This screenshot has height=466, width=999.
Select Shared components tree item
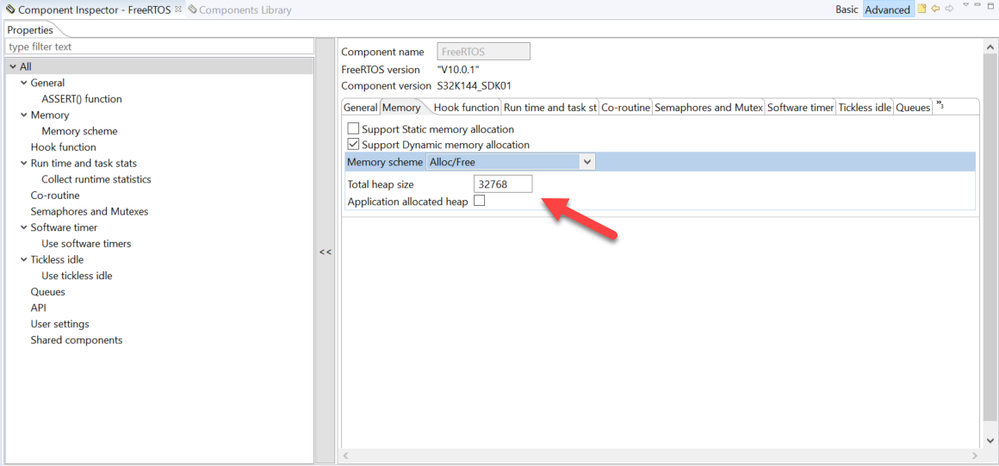[x=76, y=340]
